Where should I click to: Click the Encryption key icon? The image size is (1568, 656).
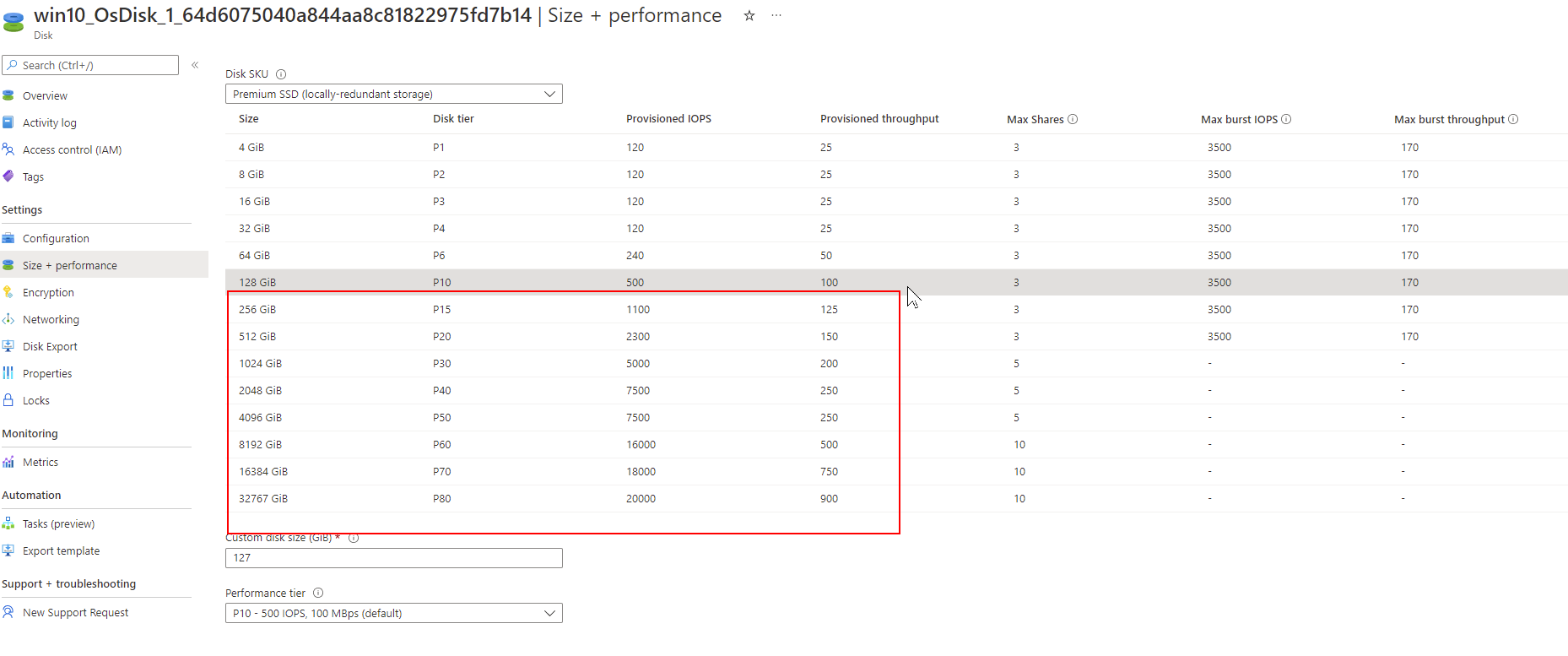[x=8, y=292]
